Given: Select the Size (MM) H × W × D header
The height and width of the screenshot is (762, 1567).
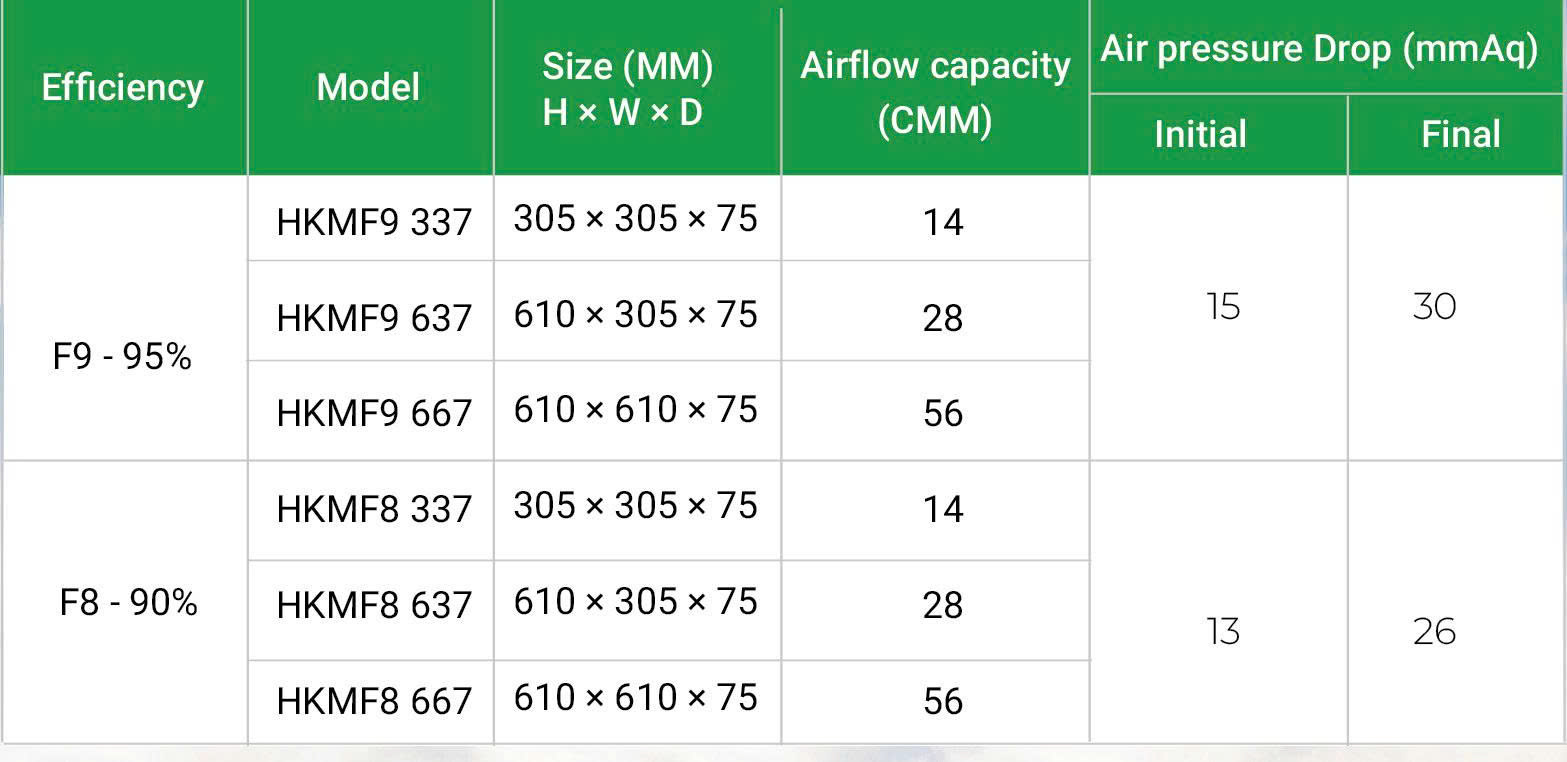Looking at the screenshot, I should [628, 90].
